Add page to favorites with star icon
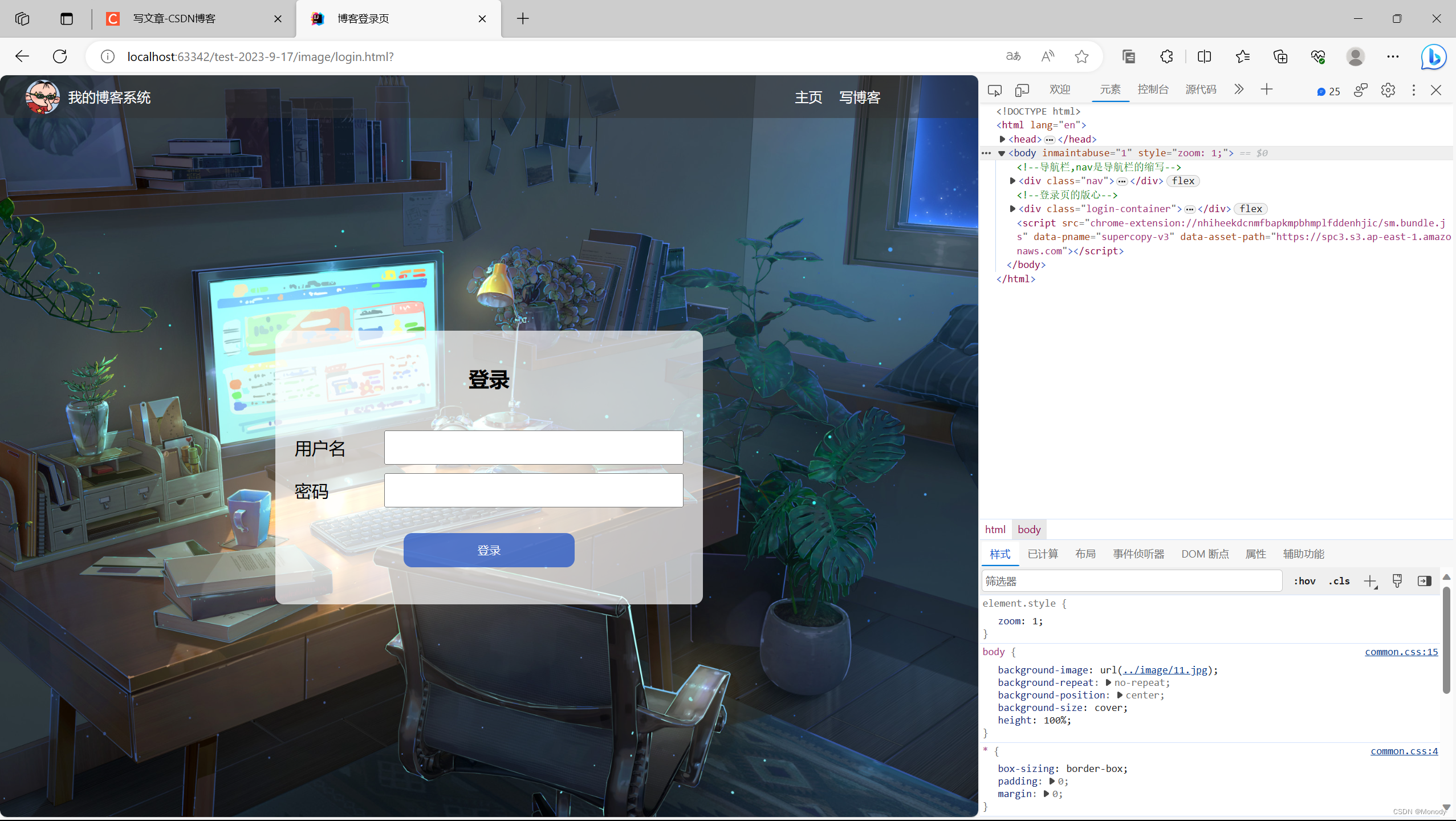1456x821 pixels. [x=1081, y=56]
